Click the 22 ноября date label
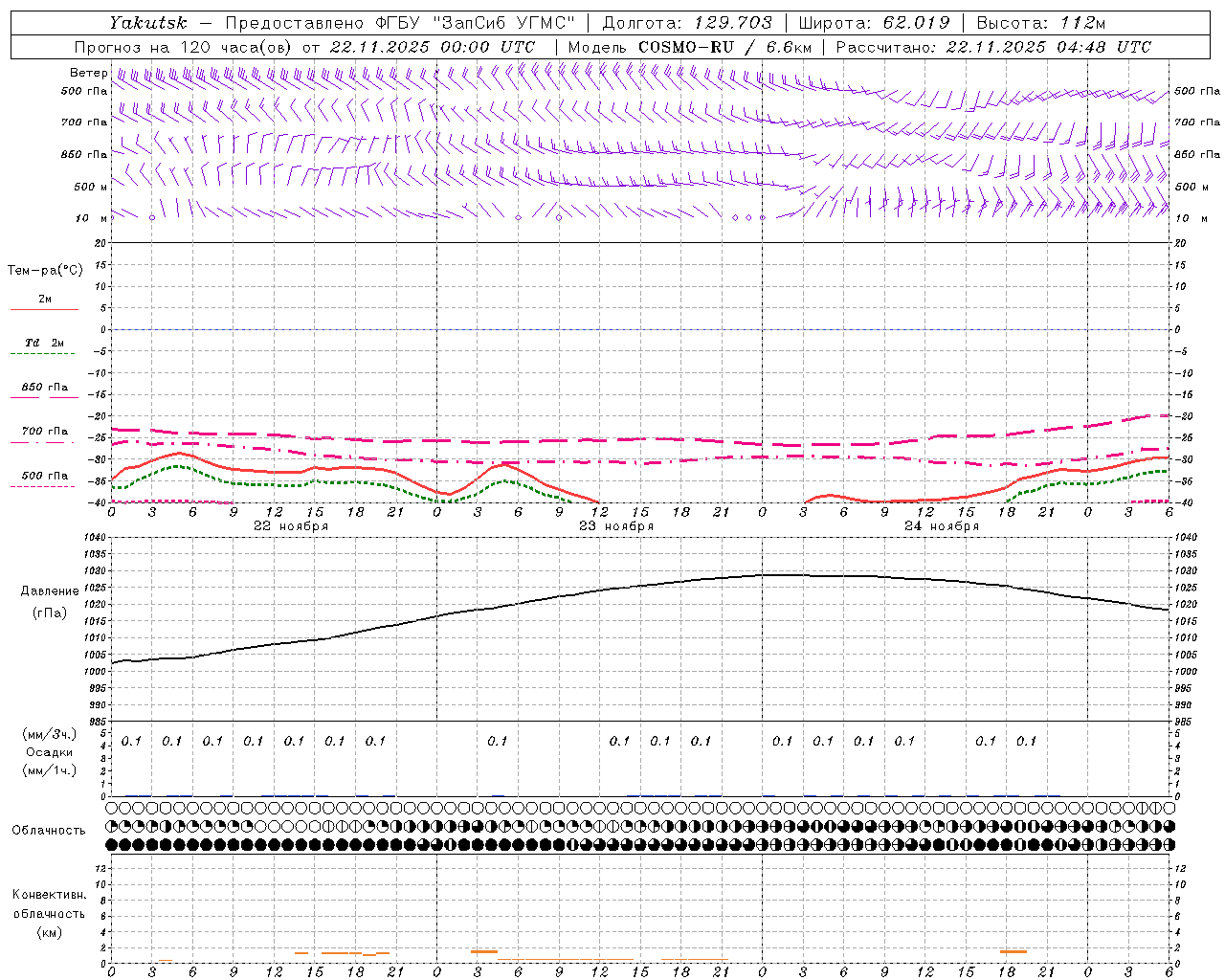 pos(291,526)
